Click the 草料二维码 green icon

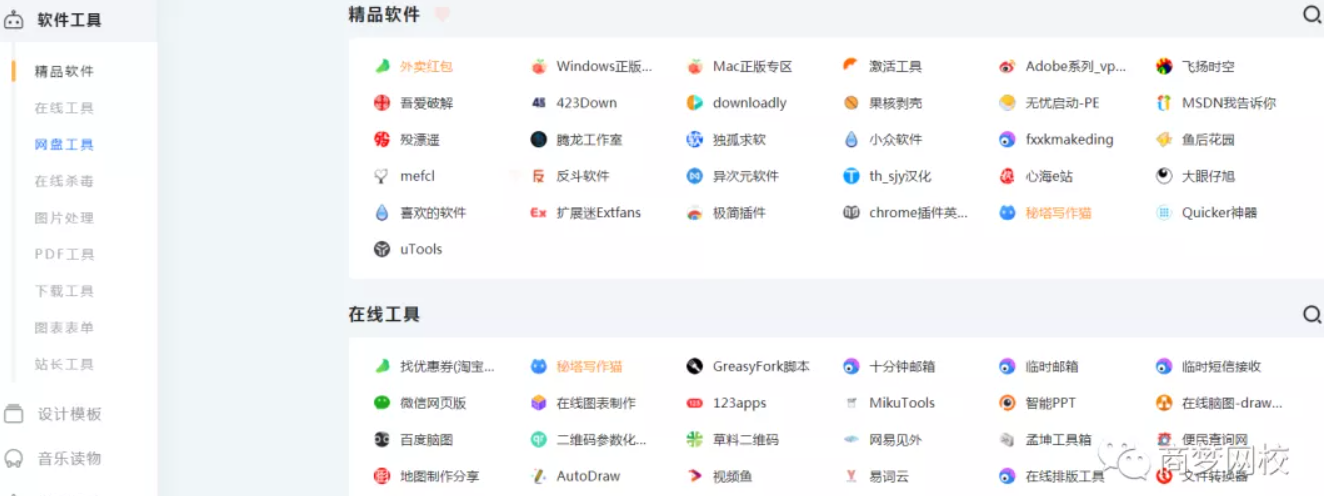click(694, 439)
